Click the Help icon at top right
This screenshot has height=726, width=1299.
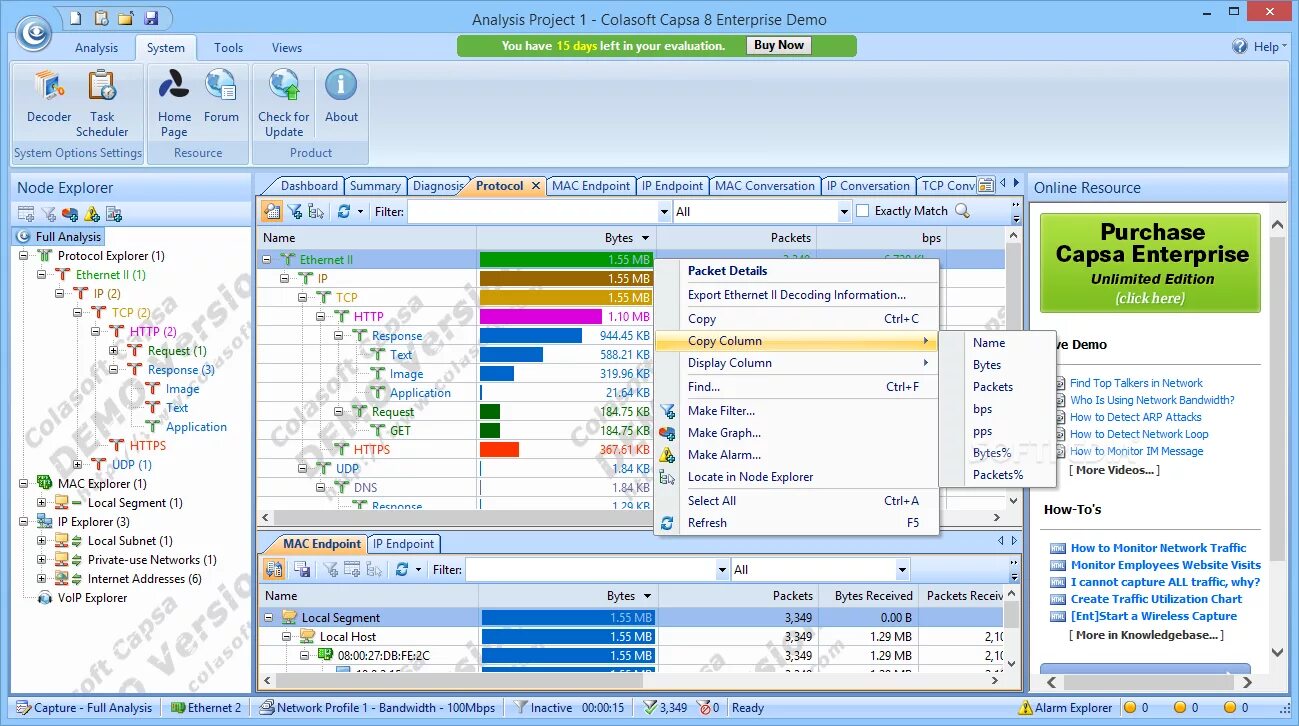[x=1240, y=46]
